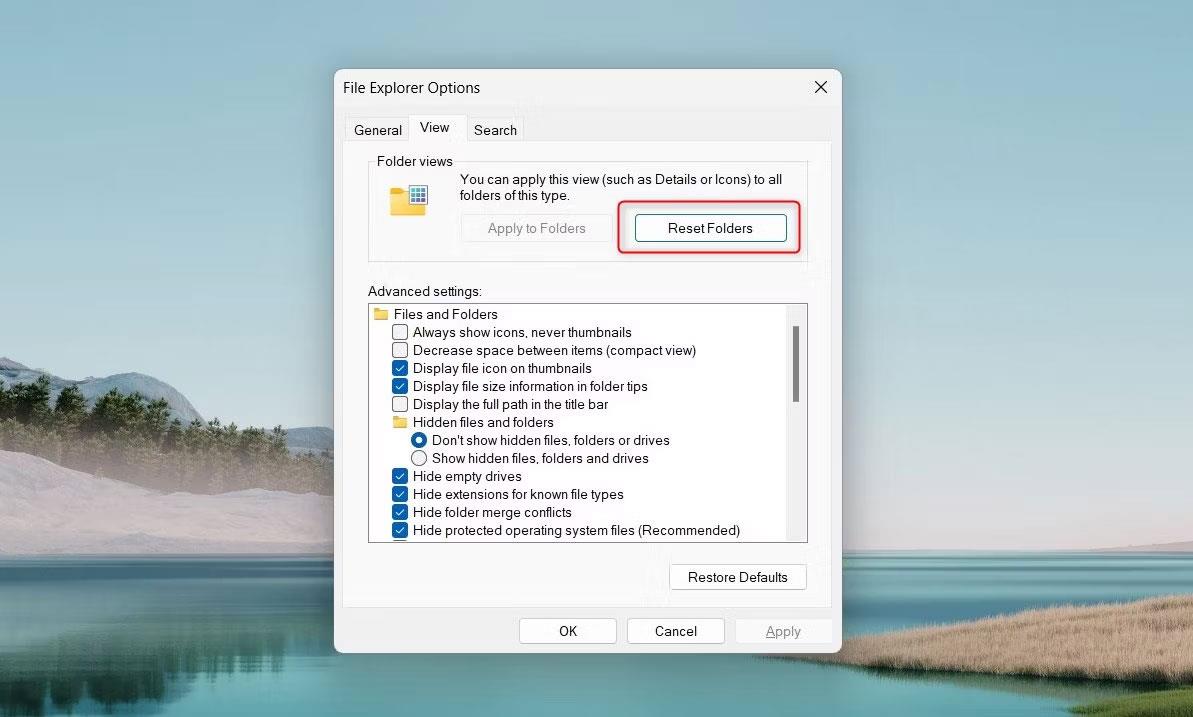The height and width of the screenshot is (717, 1193).
Task: Switch to the General tab
Action: coord(377,129)
